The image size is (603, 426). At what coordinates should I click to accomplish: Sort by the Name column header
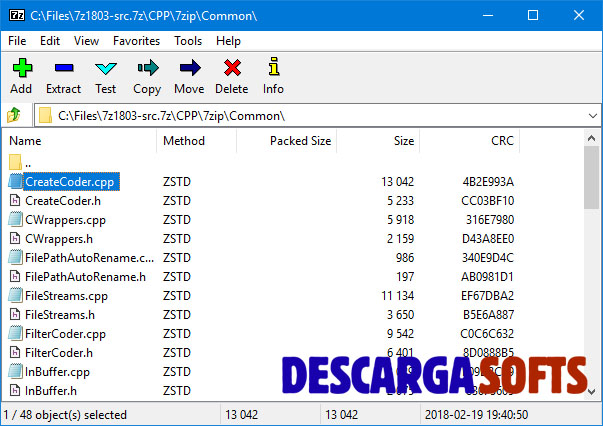(x=80, y=141)
